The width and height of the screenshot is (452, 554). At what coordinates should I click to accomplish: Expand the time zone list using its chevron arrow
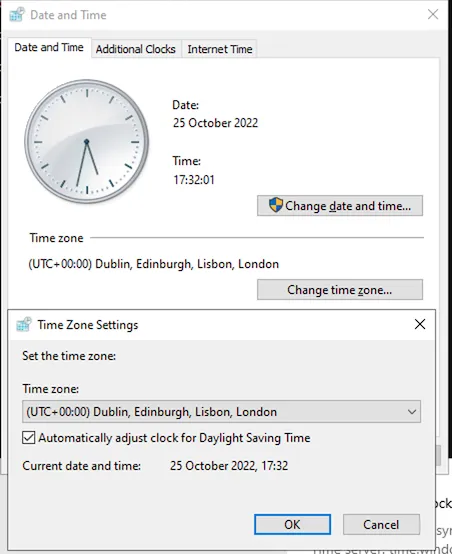pos(411,412)
